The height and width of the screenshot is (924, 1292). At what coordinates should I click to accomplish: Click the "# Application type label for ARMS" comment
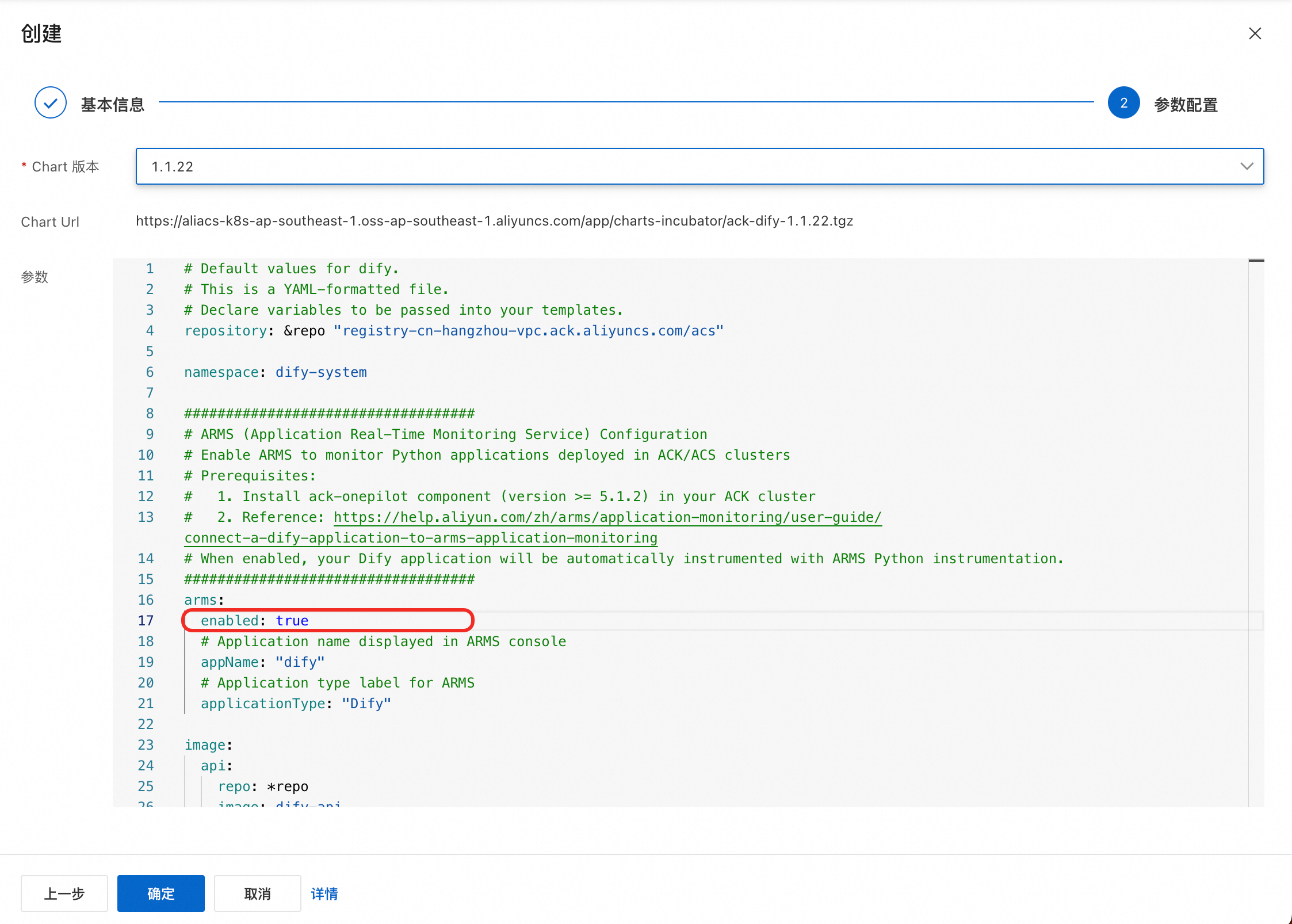(337, 683)
